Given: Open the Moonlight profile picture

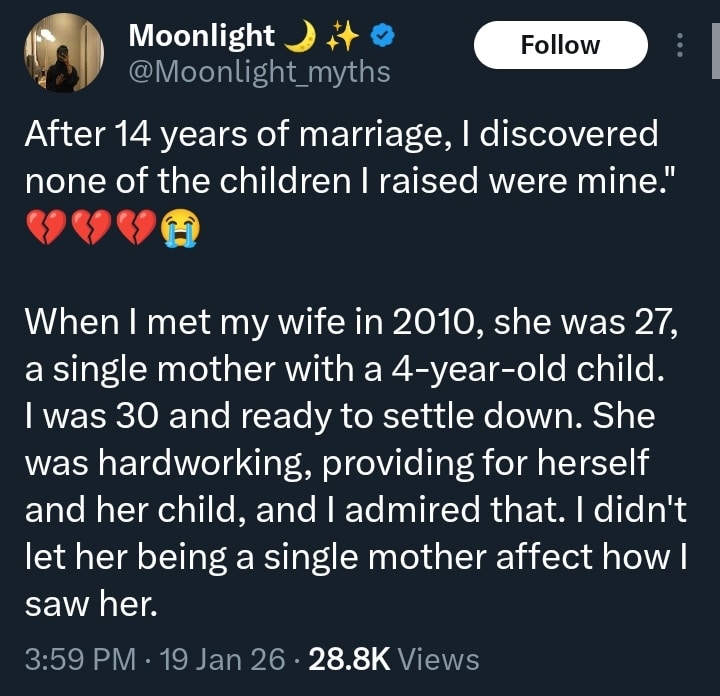Looking at the screenshot, I should pos(62,55).
